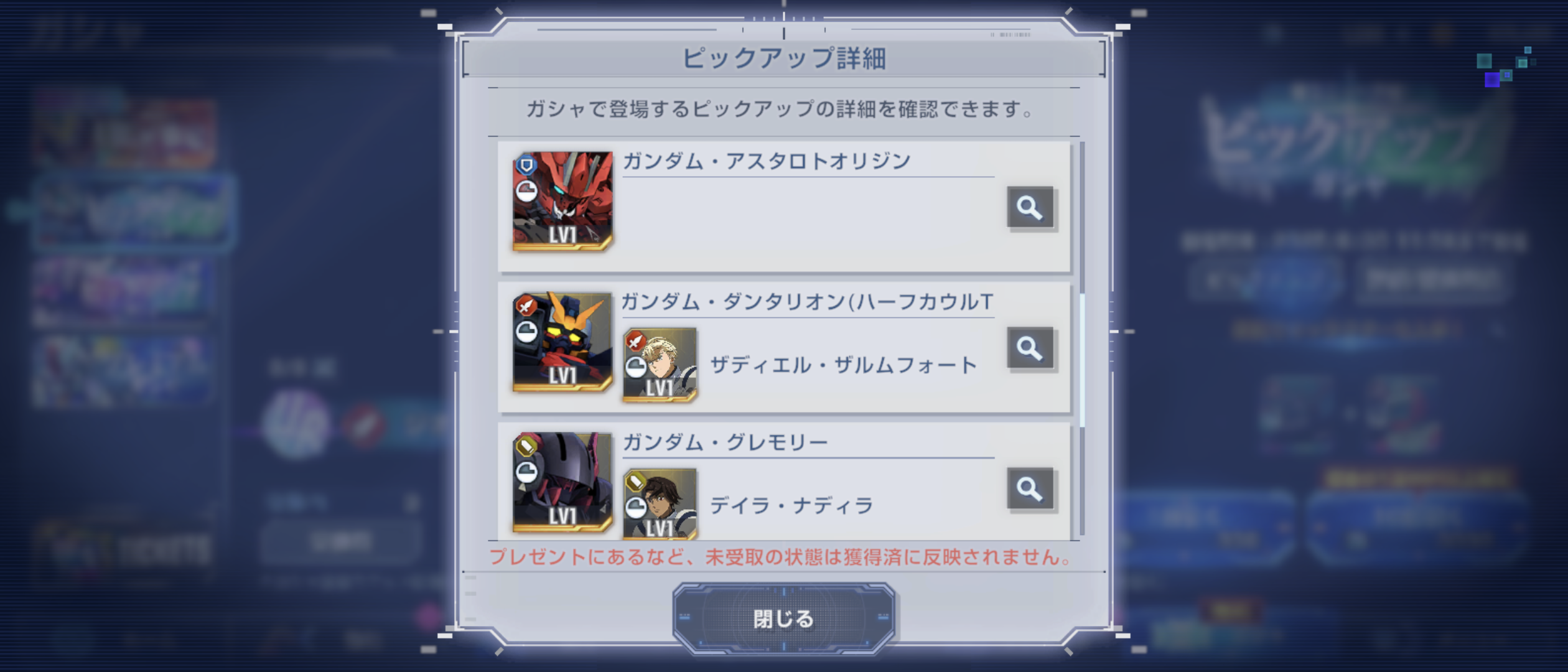Select the Gundam Gremory unit thumbnail

[562, 482]
